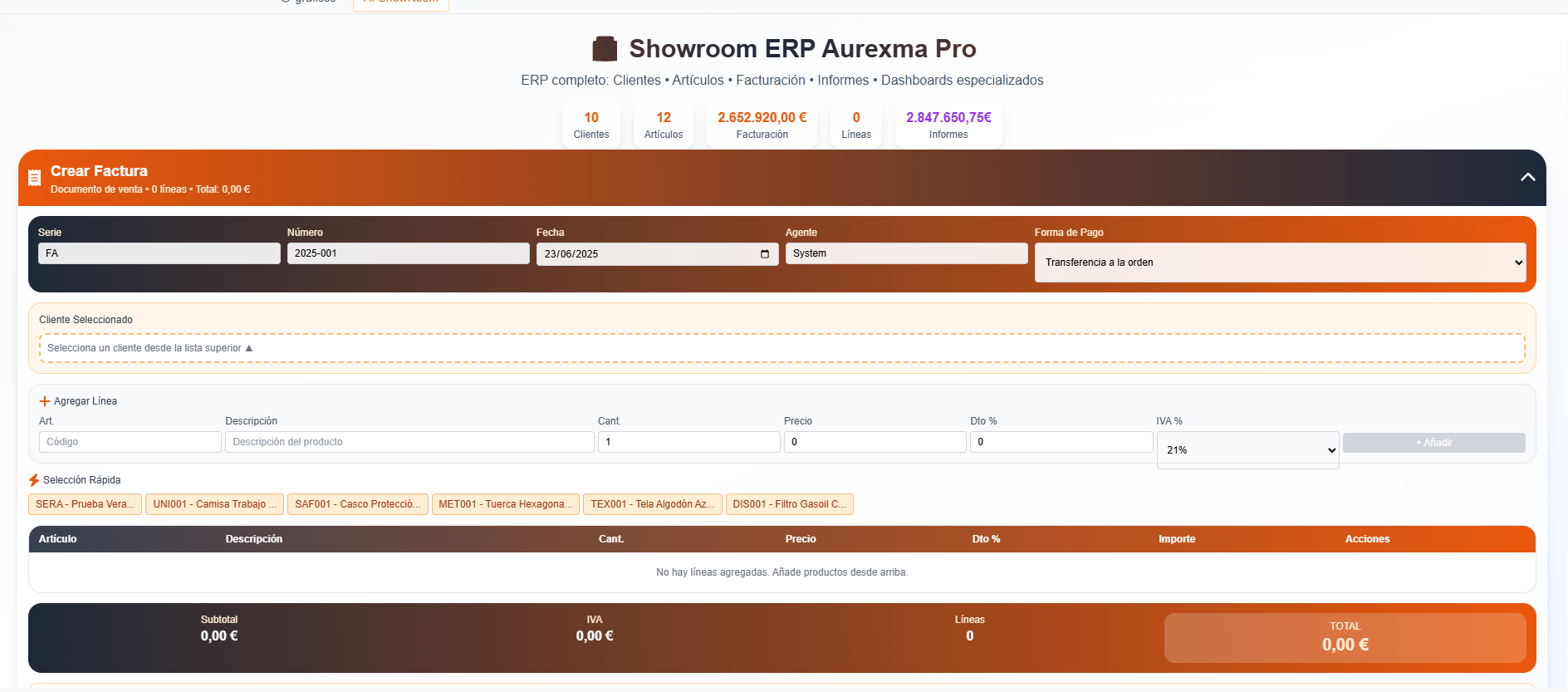Quick-select SERA - Prueba Vera product
Viewport: 1568px width, 692px height.
(85, 504)
